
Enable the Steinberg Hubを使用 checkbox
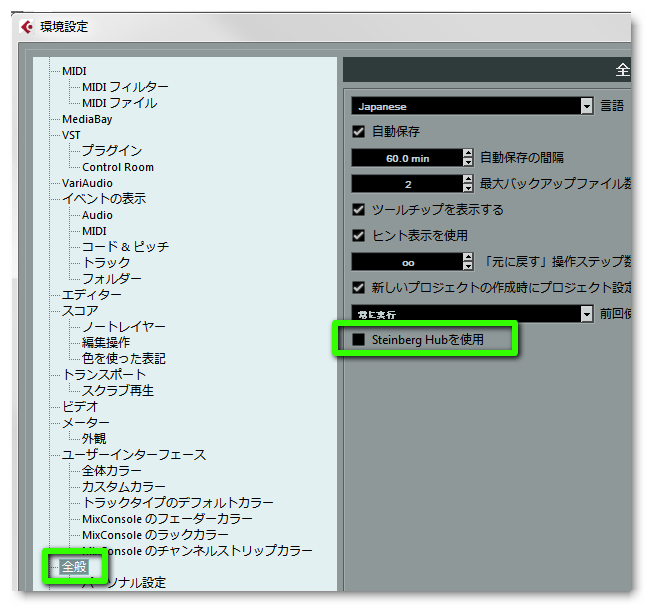359,340
